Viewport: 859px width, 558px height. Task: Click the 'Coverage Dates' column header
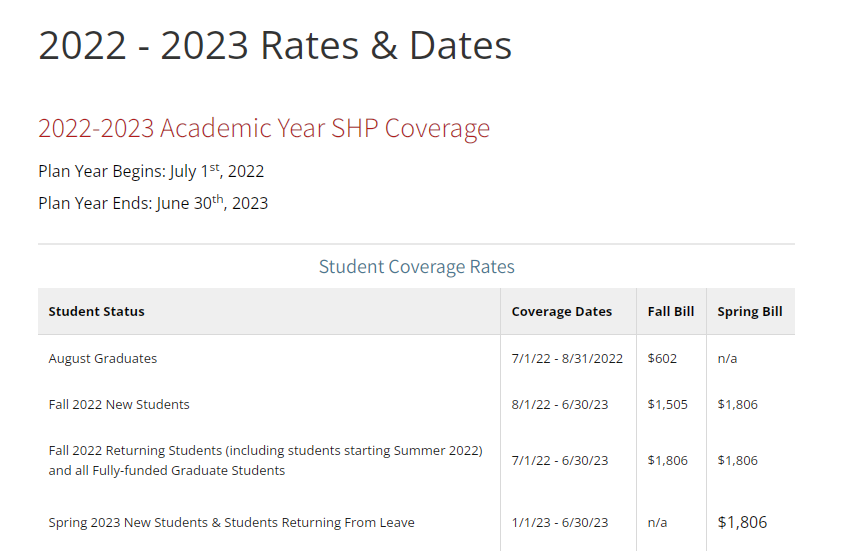pos(562,312)
